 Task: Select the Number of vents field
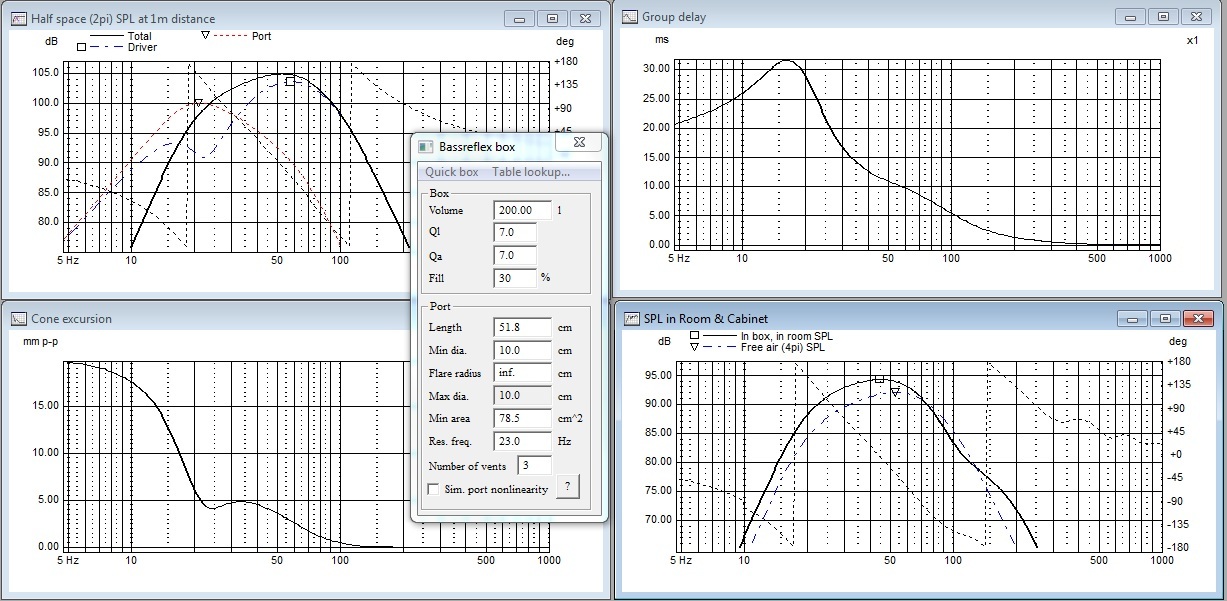click(533, 465)
